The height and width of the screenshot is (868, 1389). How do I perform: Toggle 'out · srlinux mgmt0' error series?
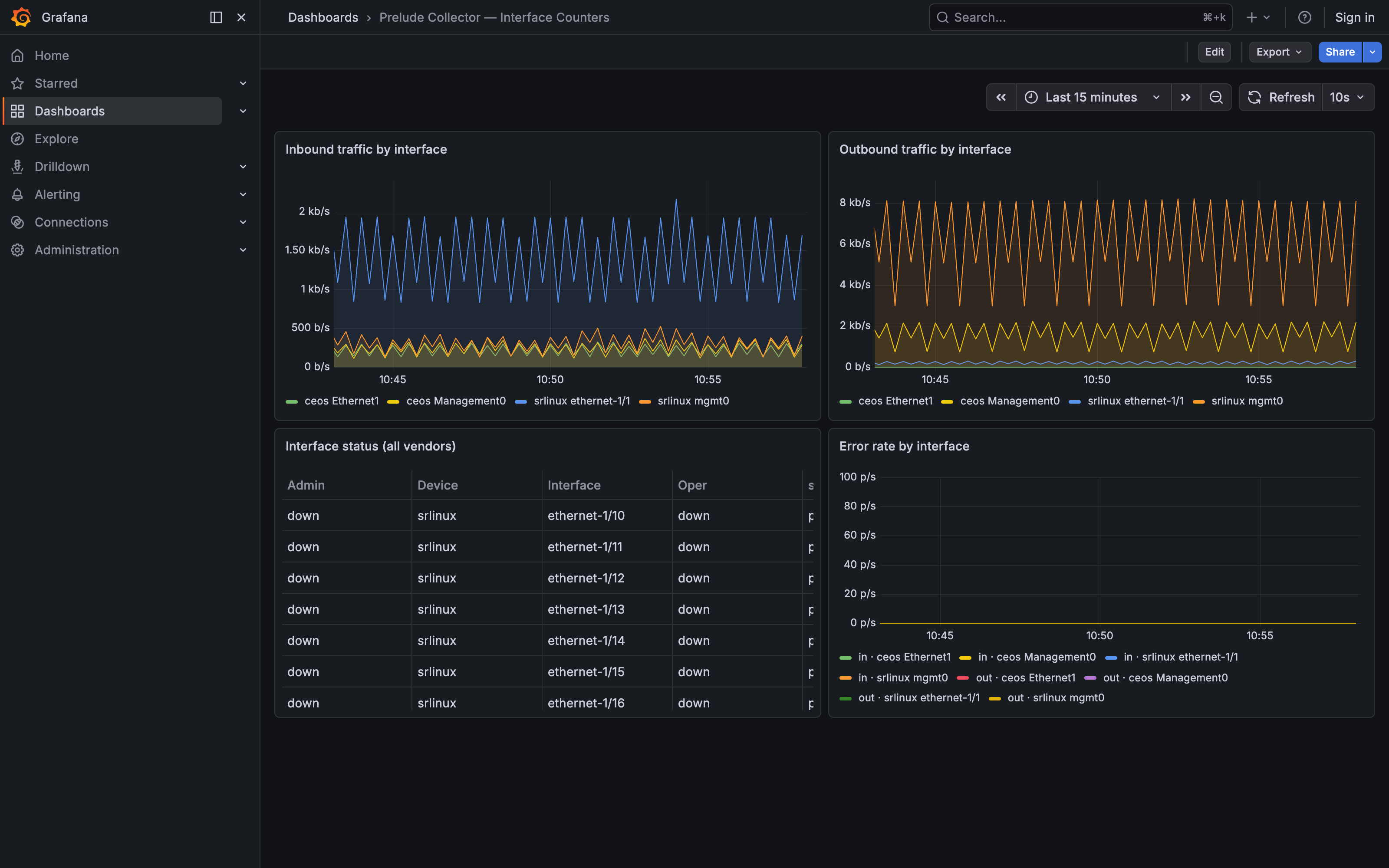click(1056, 697)
